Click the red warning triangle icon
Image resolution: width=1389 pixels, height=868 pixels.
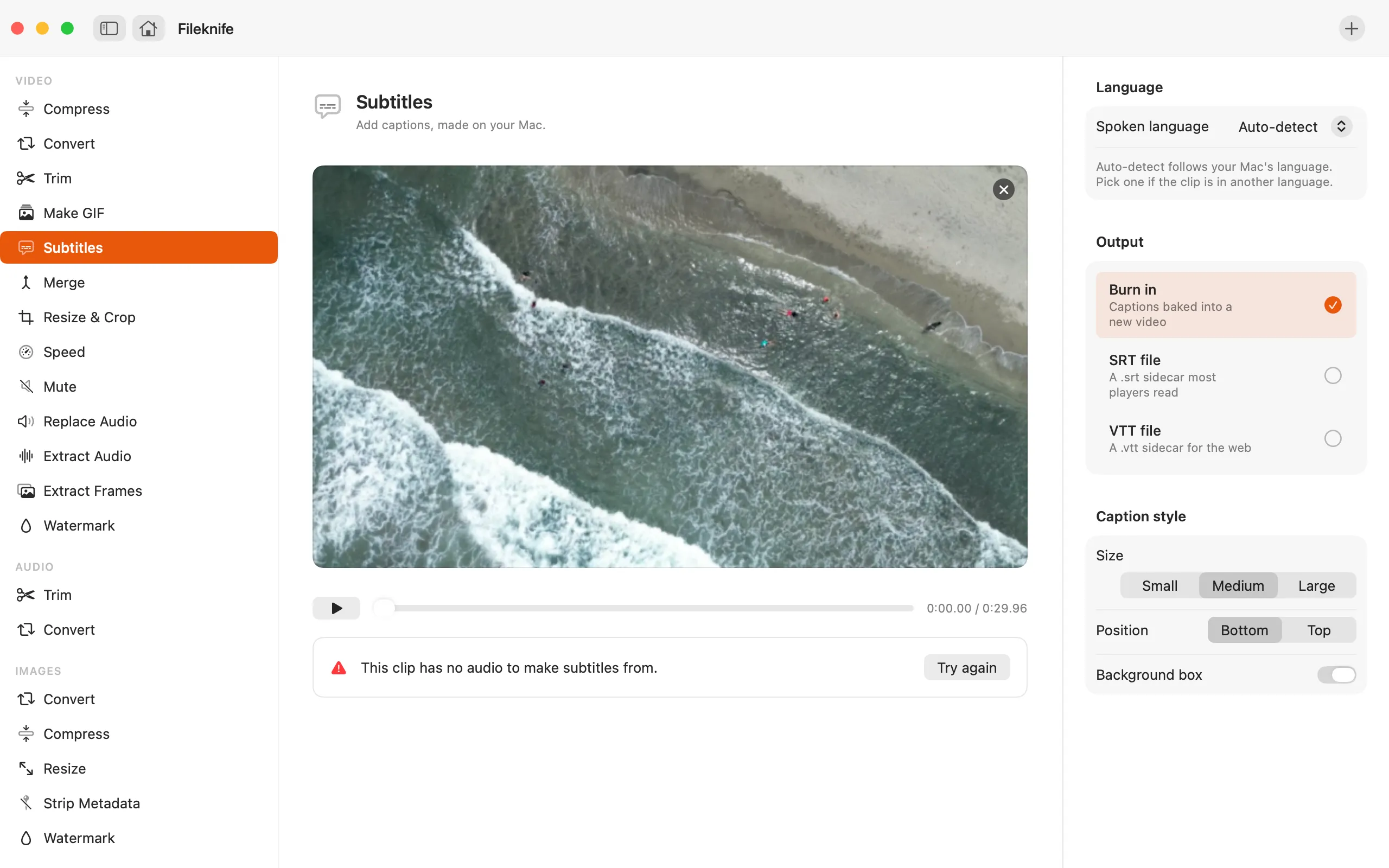point(339,668)
